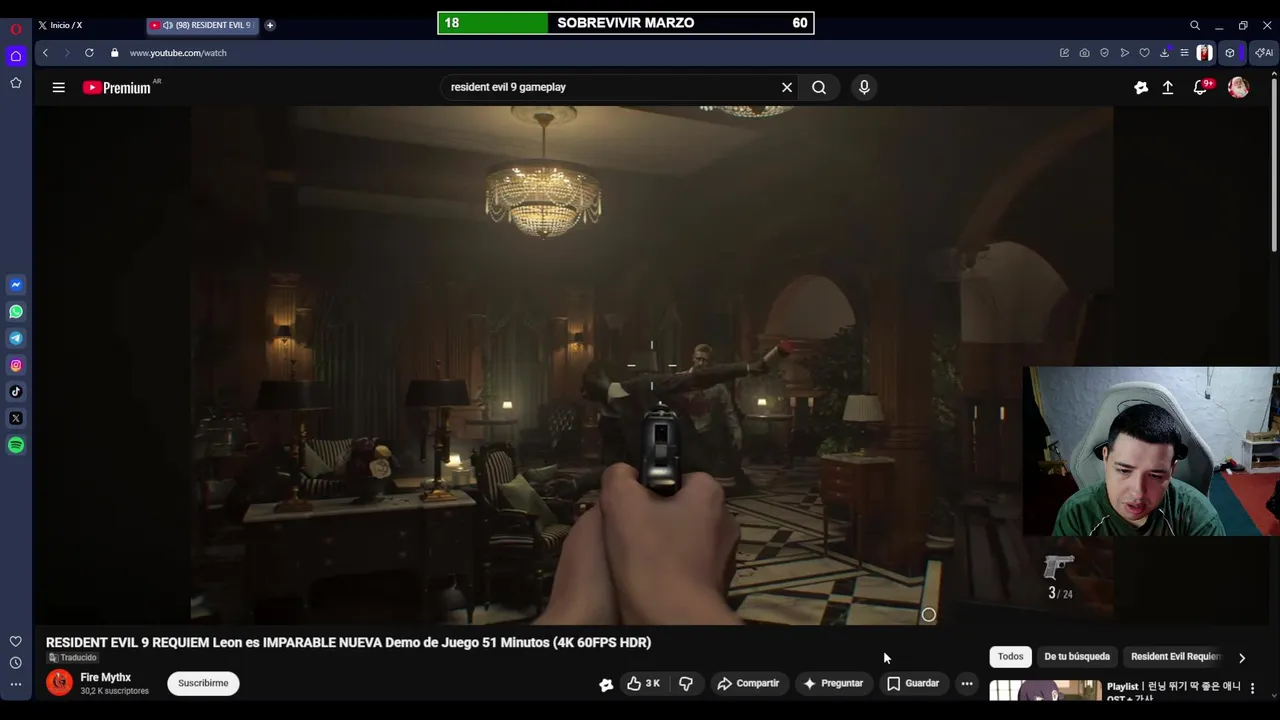
Task: Open the send-flow arrow icon in toolbar
Action: pos(1124,53)
